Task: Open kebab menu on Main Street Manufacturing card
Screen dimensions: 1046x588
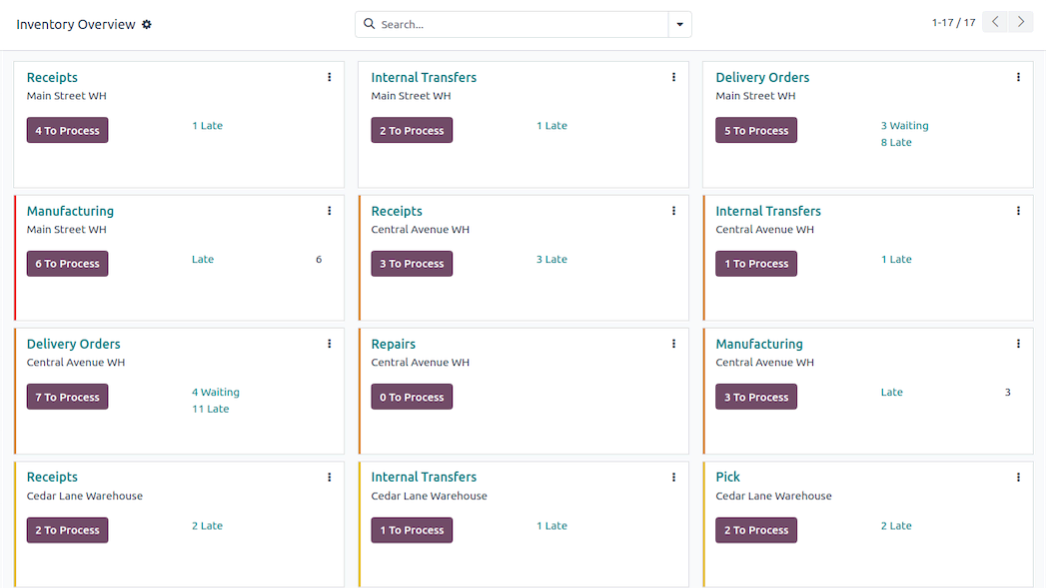Action: coord(330,211)
